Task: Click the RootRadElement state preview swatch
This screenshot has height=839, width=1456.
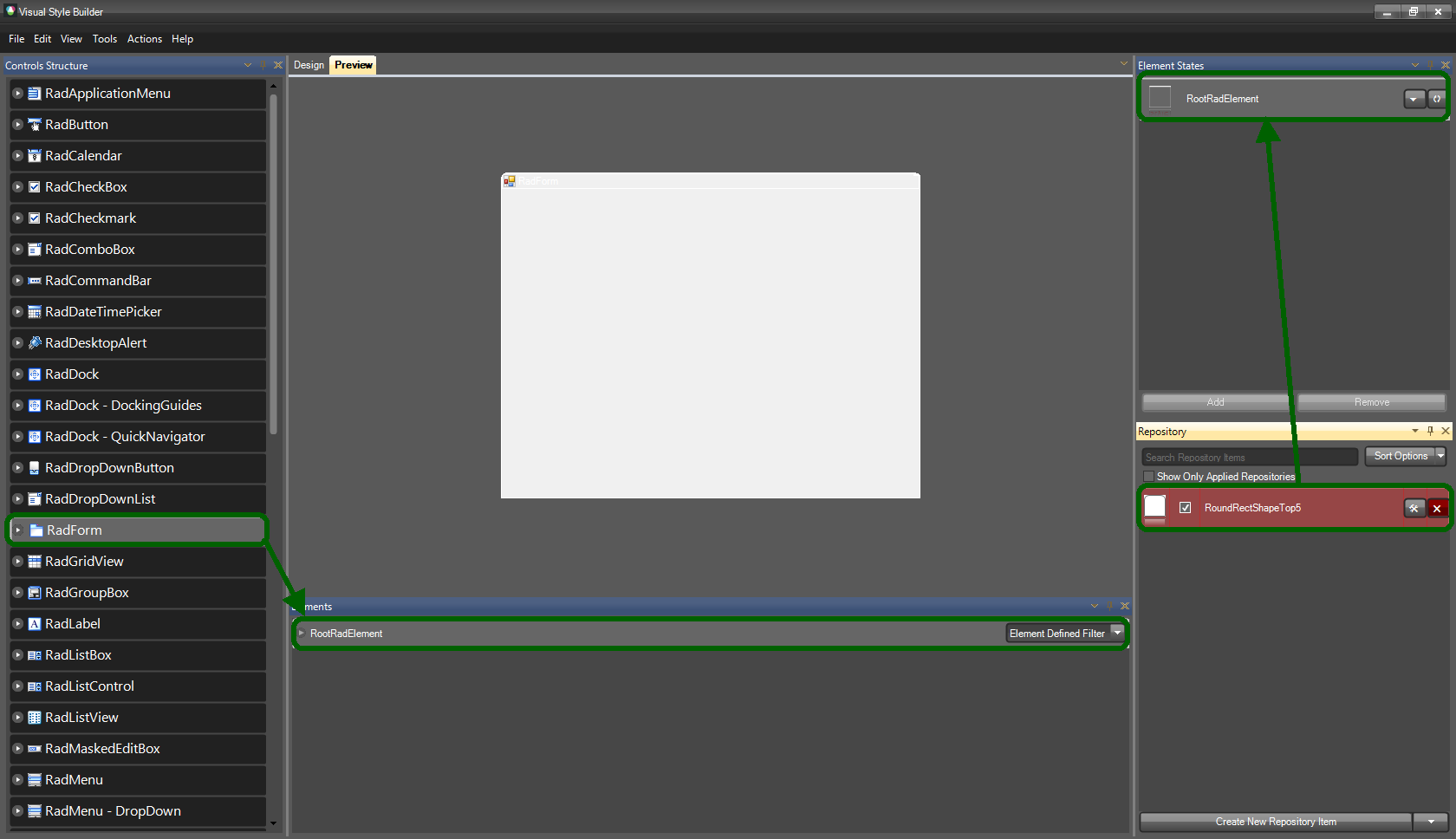Action: pos(1160,99)
